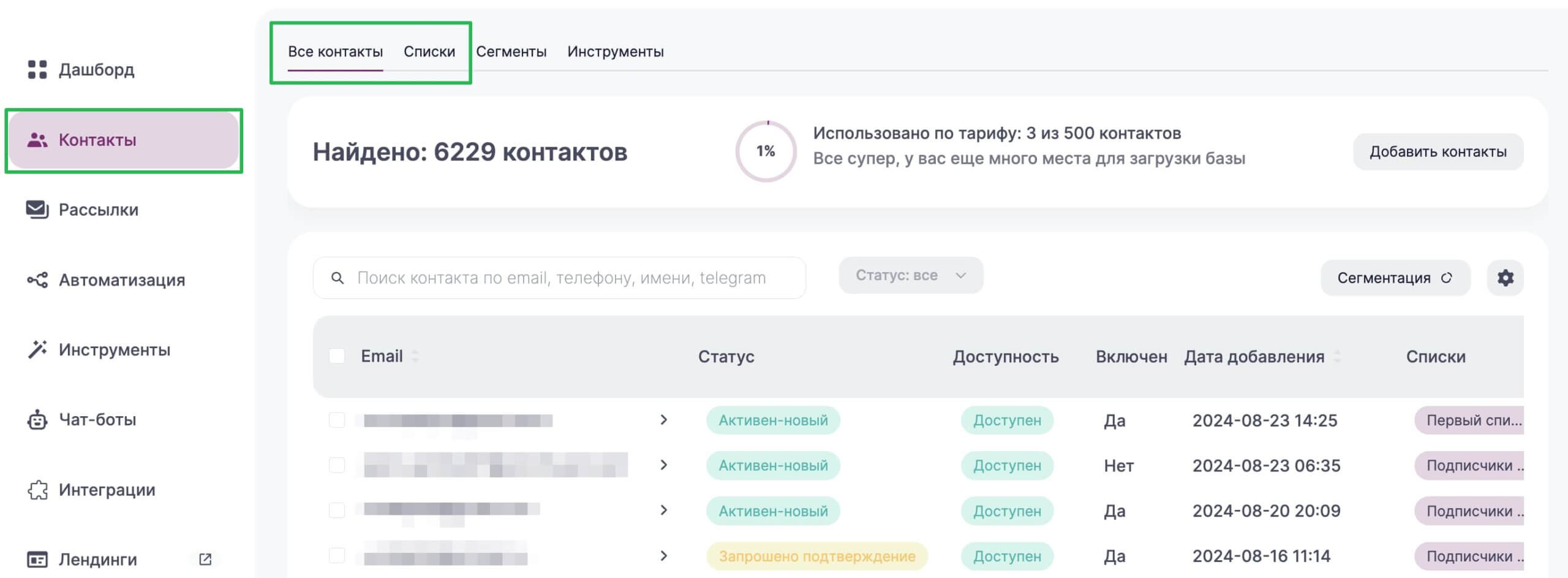Click the Списки column header
The width and height of the screenshot is (1568, 578).
click(x=1436, y=356)
